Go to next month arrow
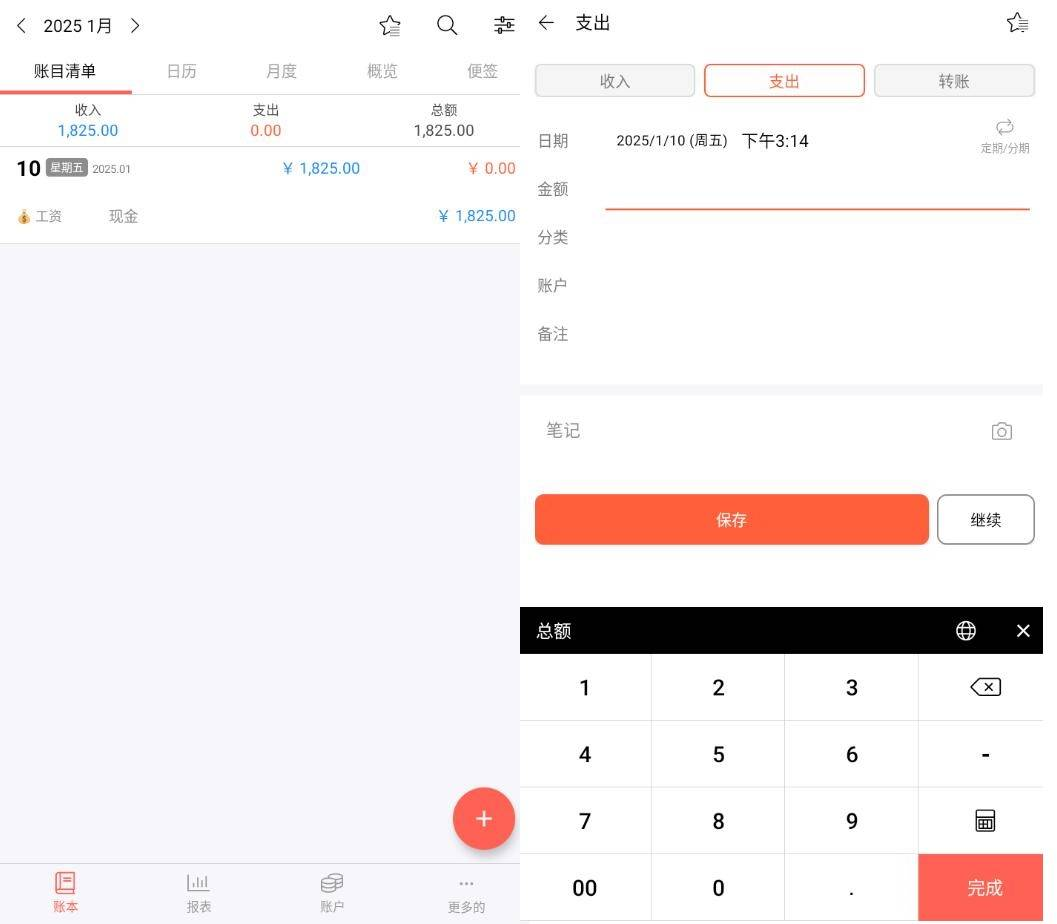 pos(135,26)
